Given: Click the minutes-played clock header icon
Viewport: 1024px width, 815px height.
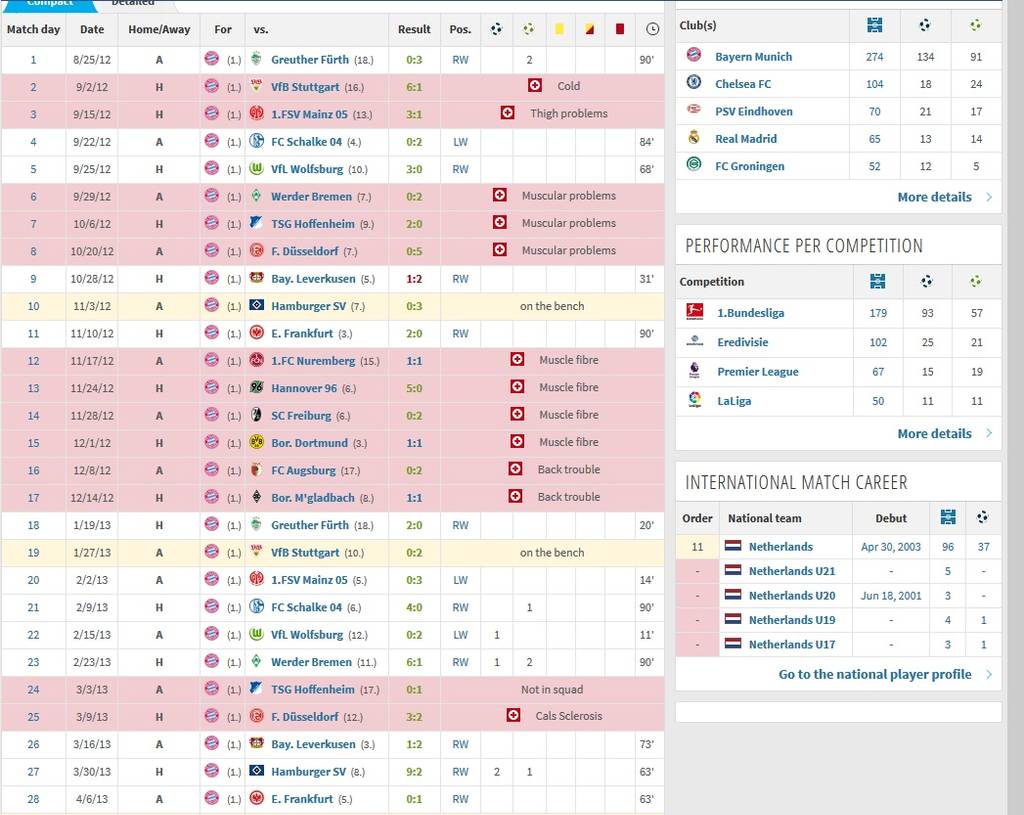Looking at the screenshot, I should pyautogui.click(x=652, y=29).
